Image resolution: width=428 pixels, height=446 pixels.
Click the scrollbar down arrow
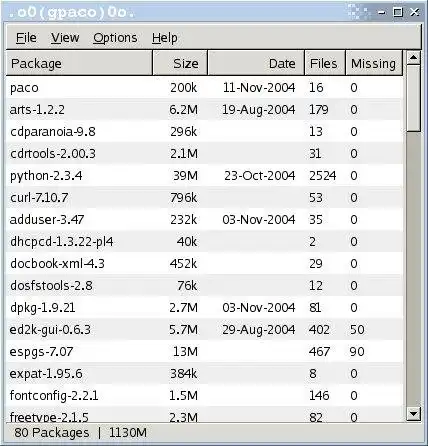414,414
